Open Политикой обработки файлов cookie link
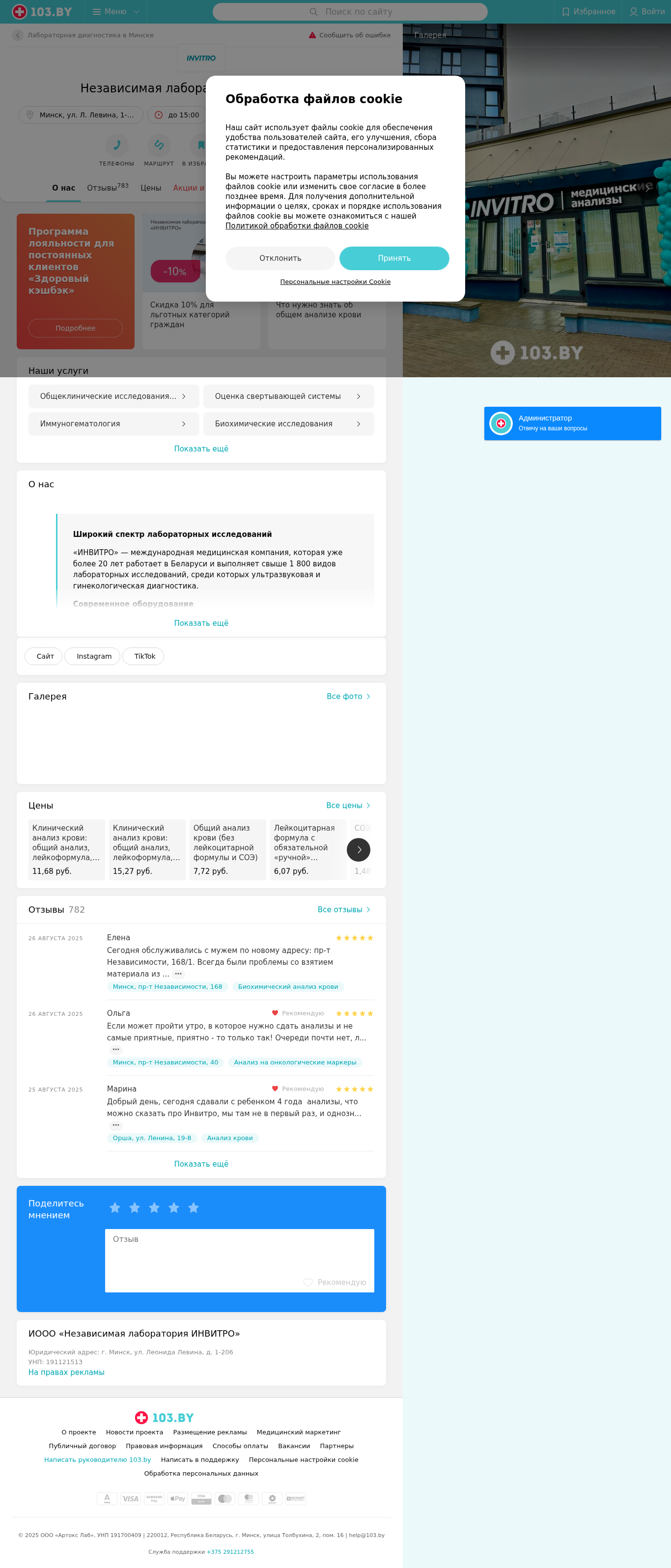671x1568 pixels. pyautogui.click(x=297, y=226)
